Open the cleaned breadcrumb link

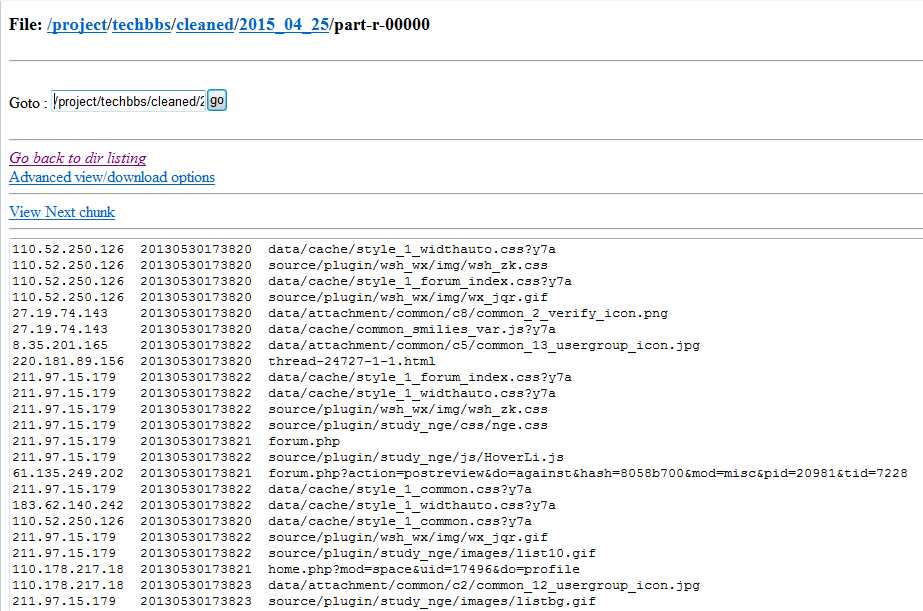tap(205, 25)
